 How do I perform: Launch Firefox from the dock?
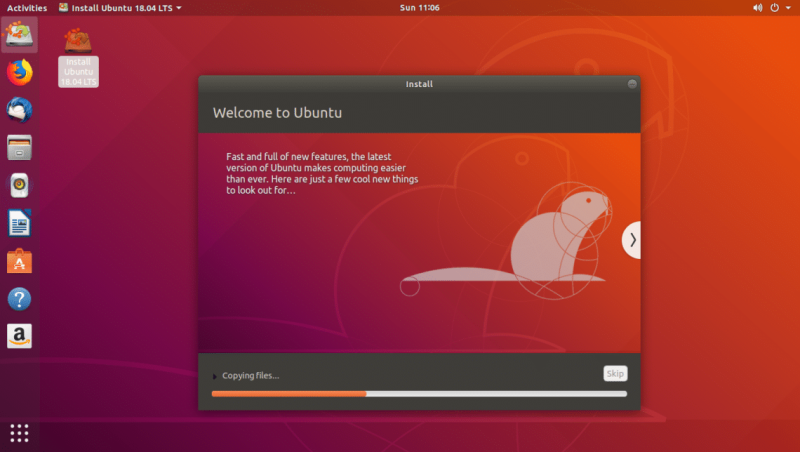click(x=19, y=72)
